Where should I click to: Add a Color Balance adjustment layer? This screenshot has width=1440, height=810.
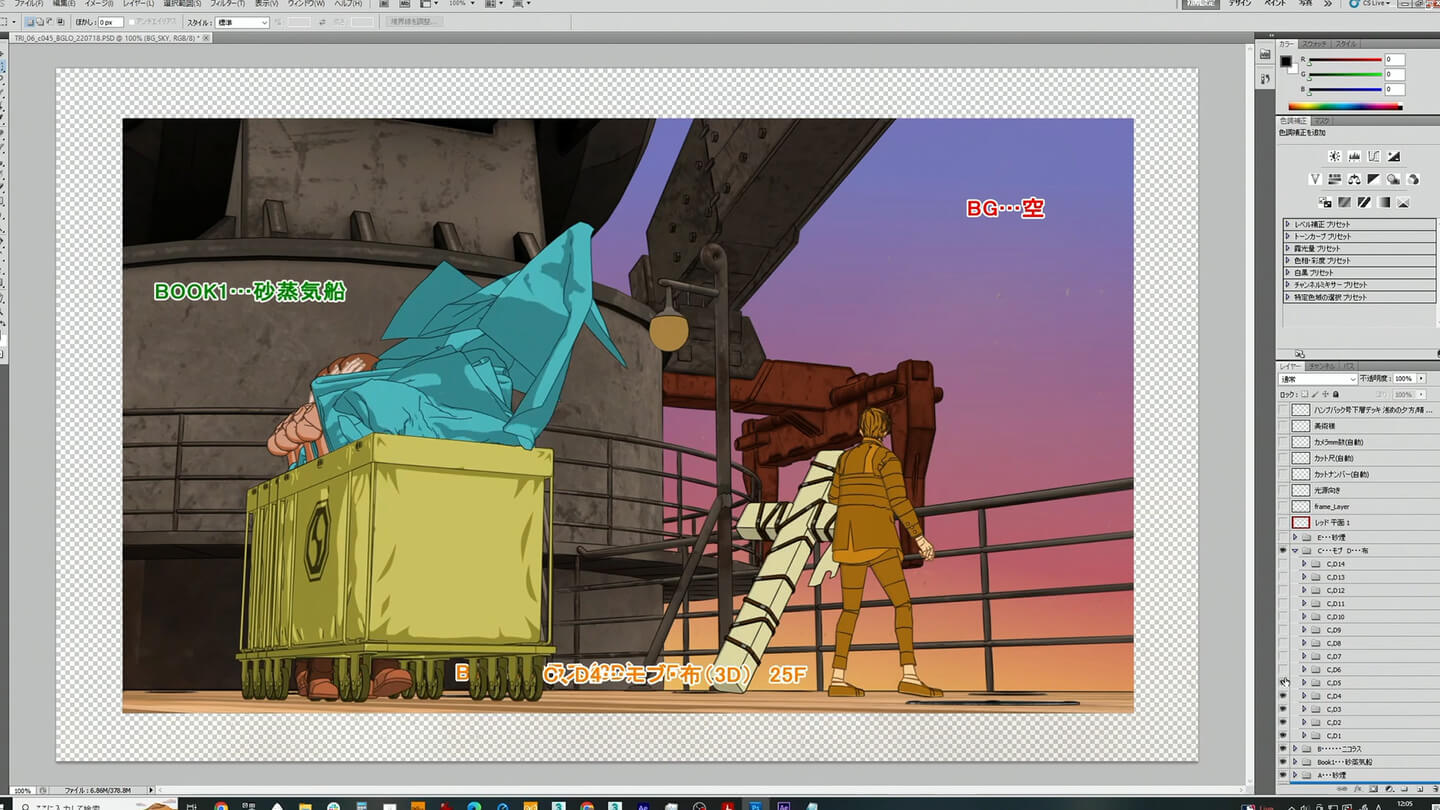tap(1354, 179)
